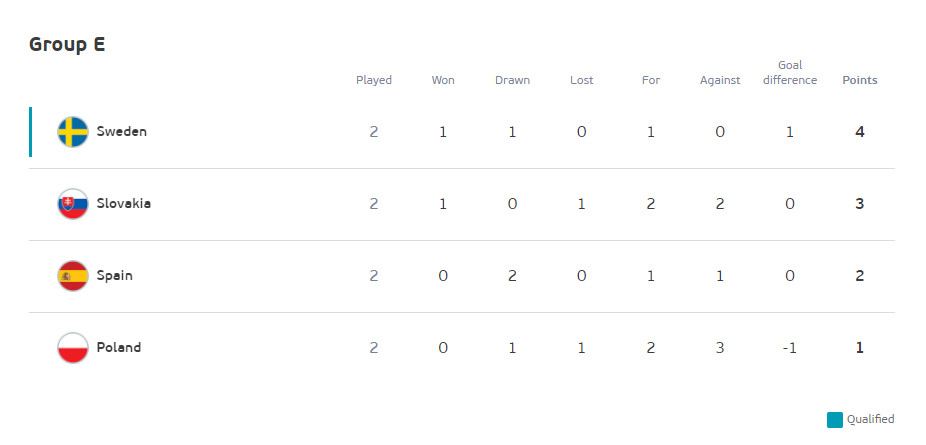The height and width of the screenshot is (445, 926).
Task: Select the Lost column header
Action: [581, 80]
